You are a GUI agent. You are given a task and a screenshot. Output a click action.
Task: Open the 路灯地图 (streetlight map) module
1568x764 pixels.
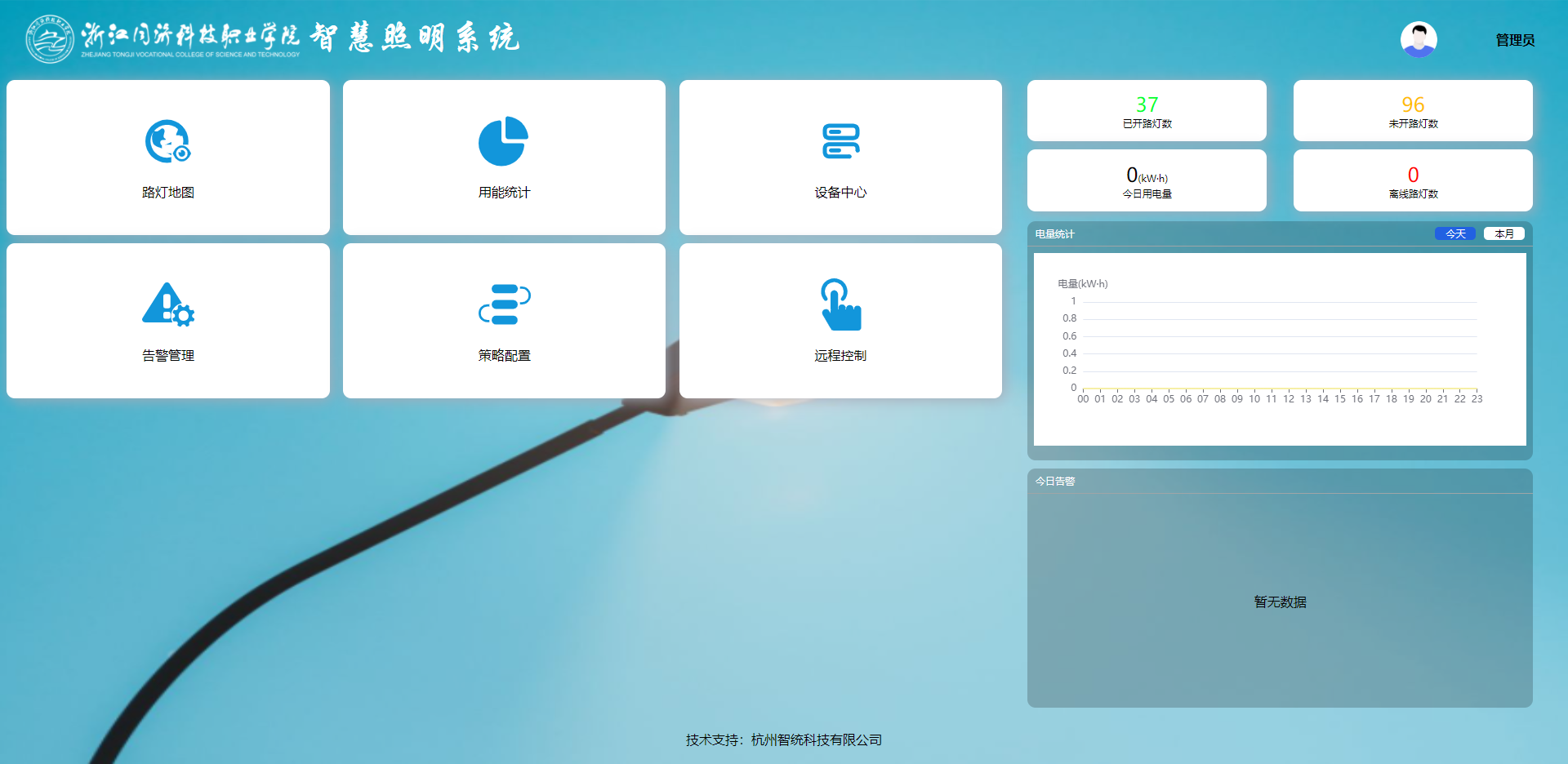tap(167, 157)
